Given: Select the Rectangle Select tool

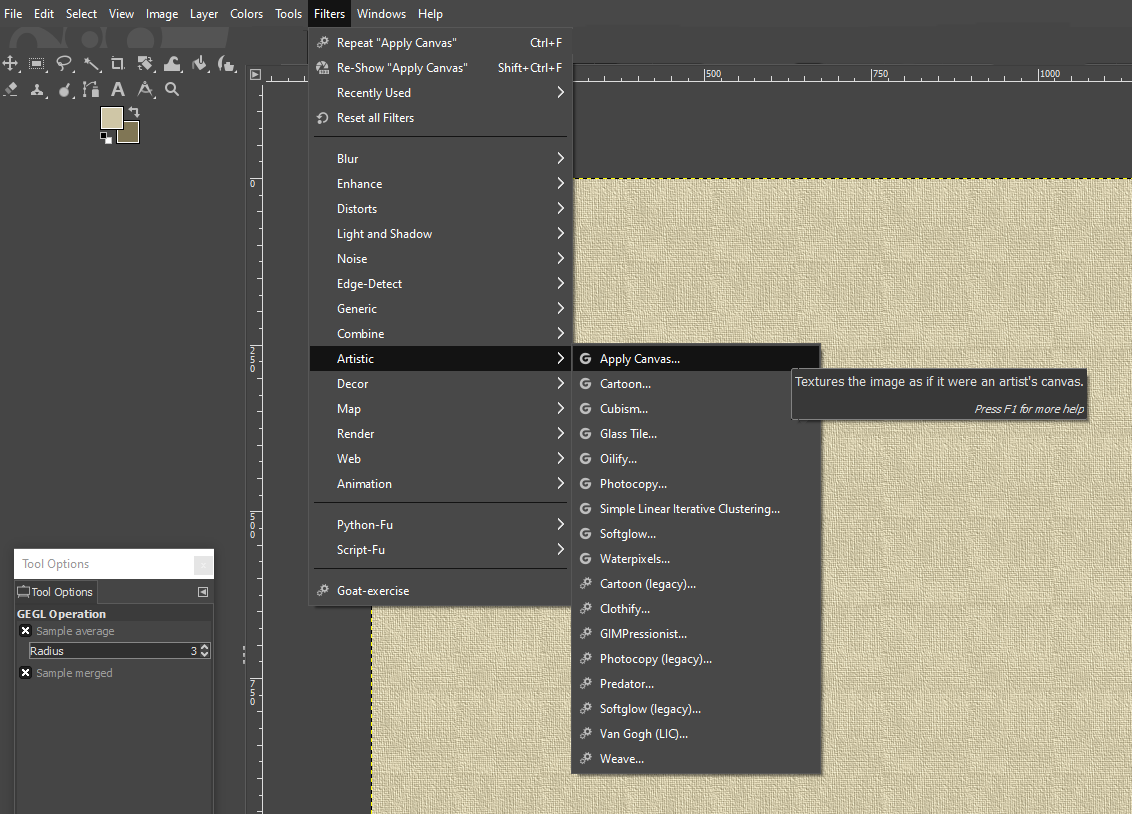Looking at the screenshot, I should click(37, 64).
